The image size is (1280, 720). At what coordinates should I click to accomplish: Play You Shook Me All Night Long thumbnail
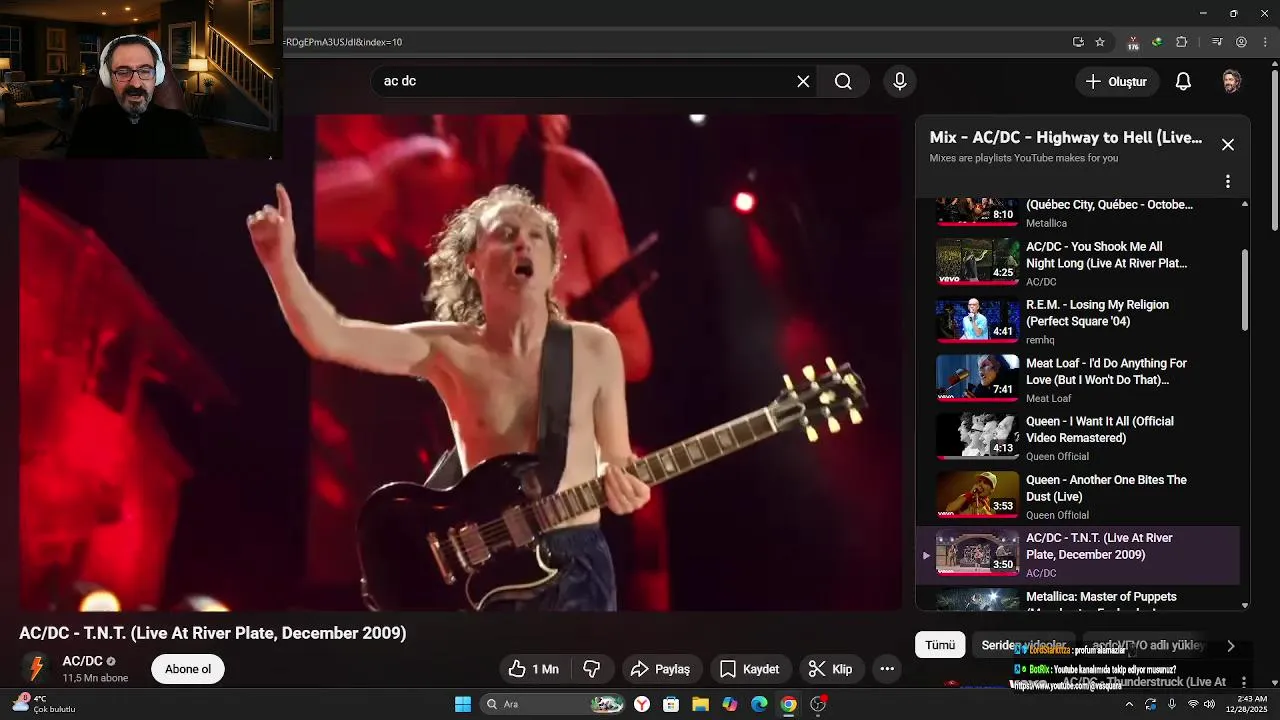pyautogui.click(x=977, y=262)
